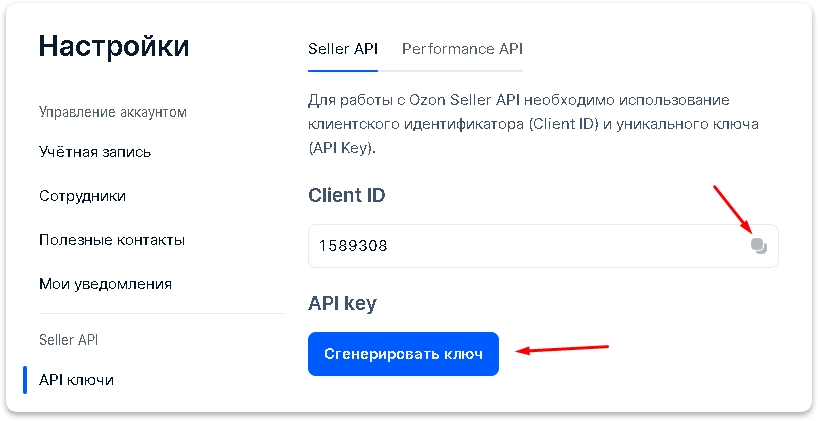Viewport: 818px width, 421px height.
Task: Click the API key heading label
Action: [342, 304]
